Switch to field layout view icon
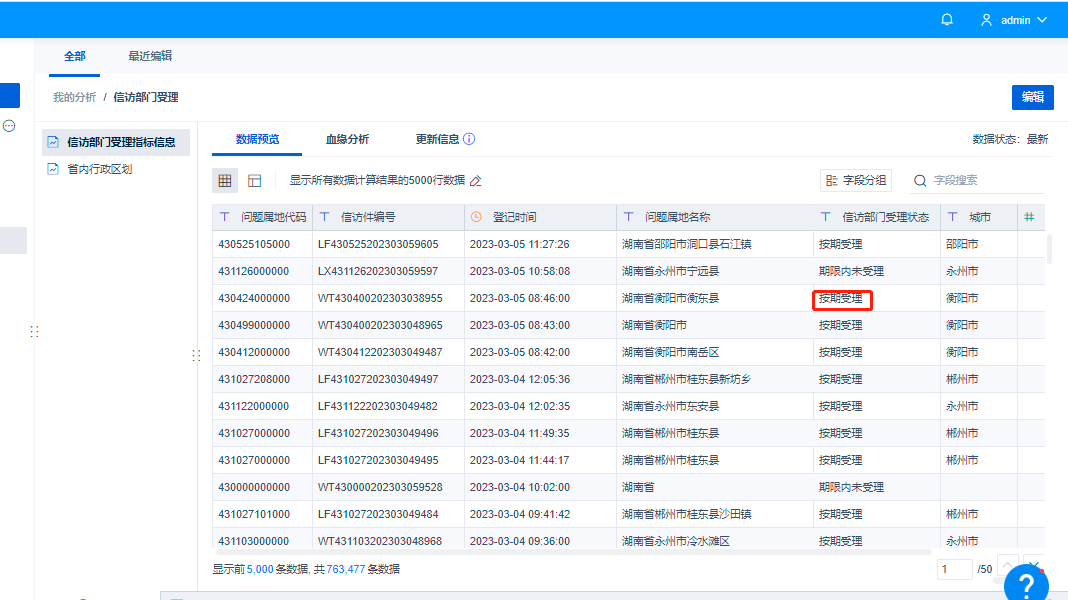Viewport: 1068px width, 600px height. point(255,180)
